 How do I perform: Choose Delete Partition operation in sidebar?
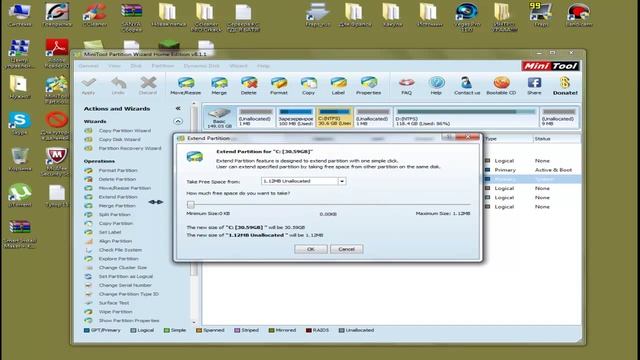pos(117,179)
